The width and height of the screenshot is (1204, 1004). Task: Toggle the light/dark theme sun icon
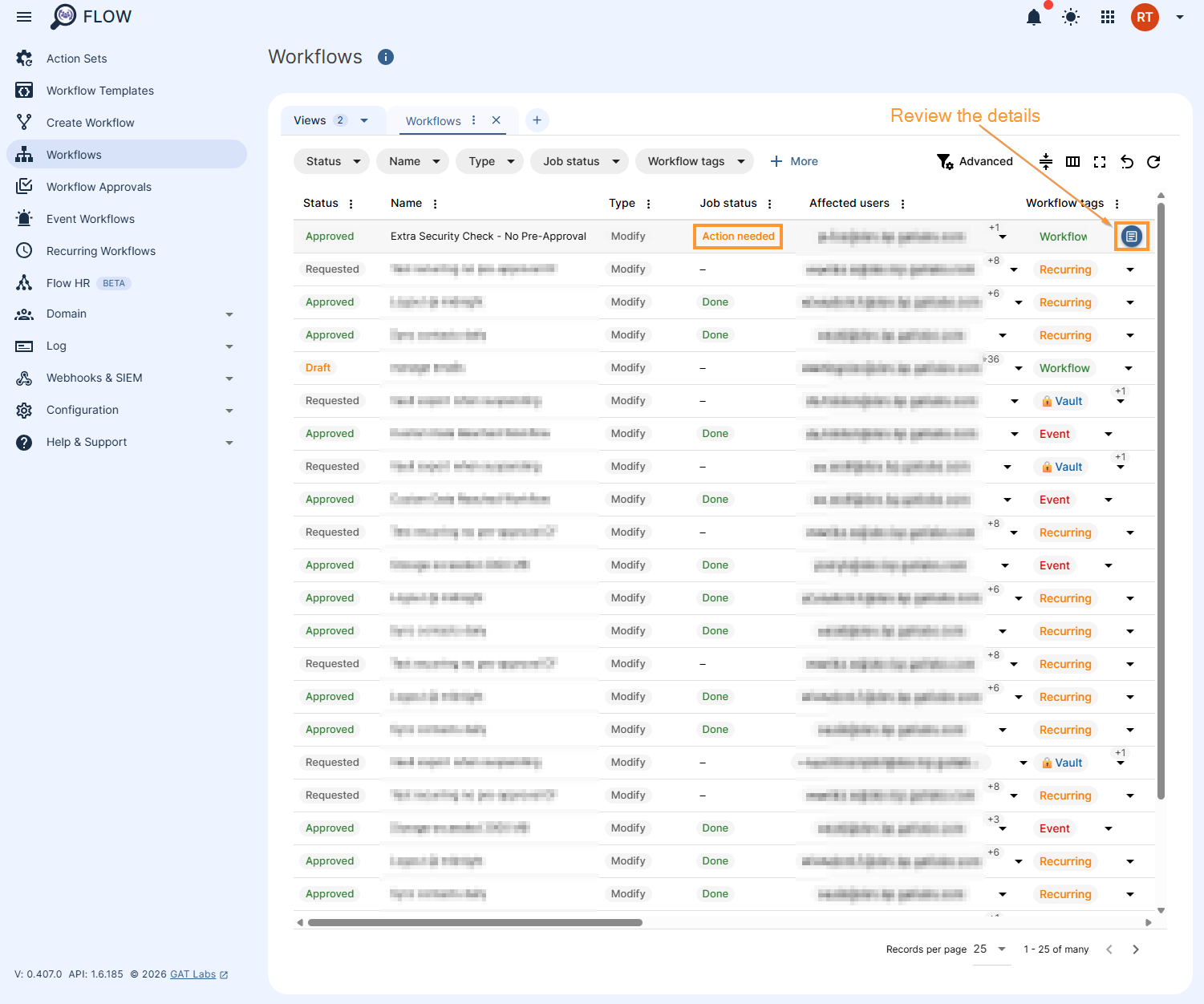pyautogui.click(x=1071, y=16)
